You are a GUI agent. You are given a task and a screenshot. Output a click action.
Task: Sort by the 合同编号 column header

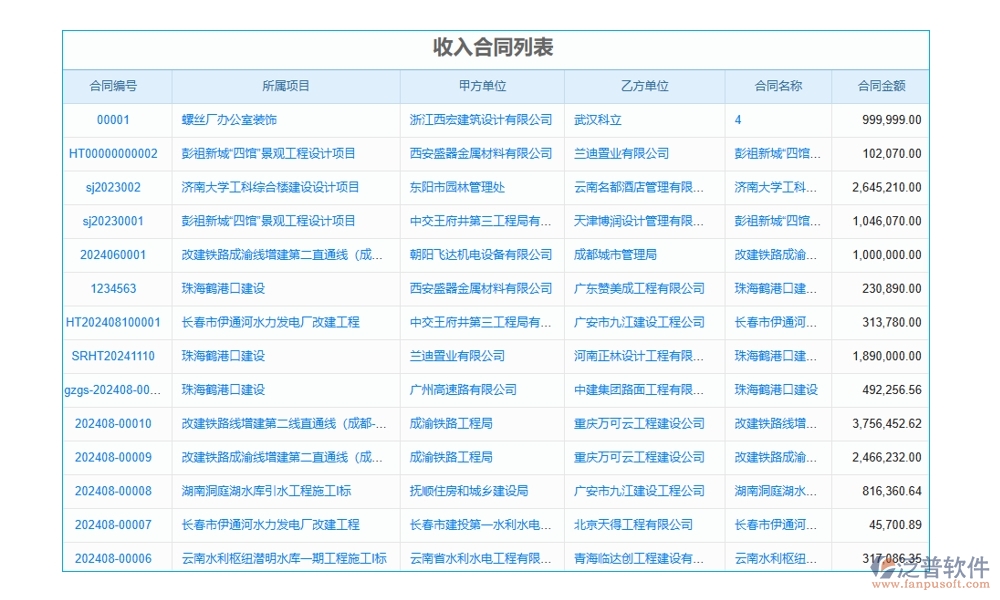117,86
